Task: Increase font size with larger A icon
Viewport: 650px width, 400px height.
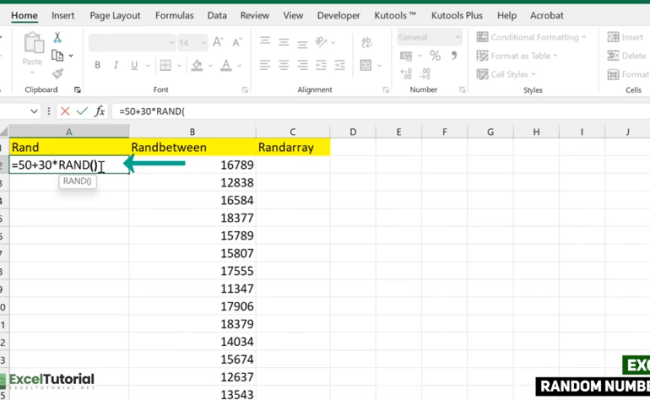Action: coord(218,42)
